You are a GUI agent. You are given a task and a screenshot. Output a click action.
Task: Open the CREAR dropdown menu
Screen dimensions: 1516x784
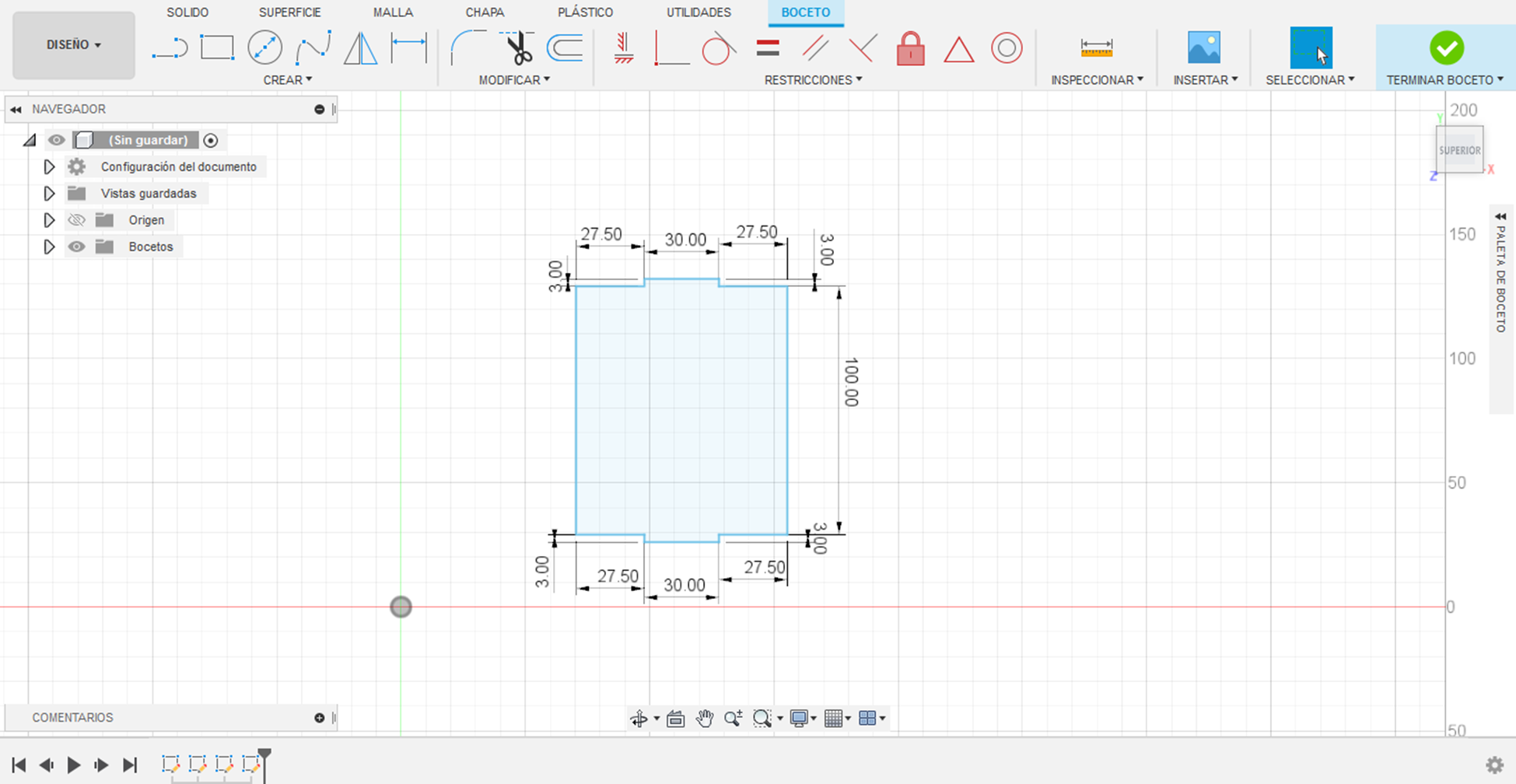[288, 80]
